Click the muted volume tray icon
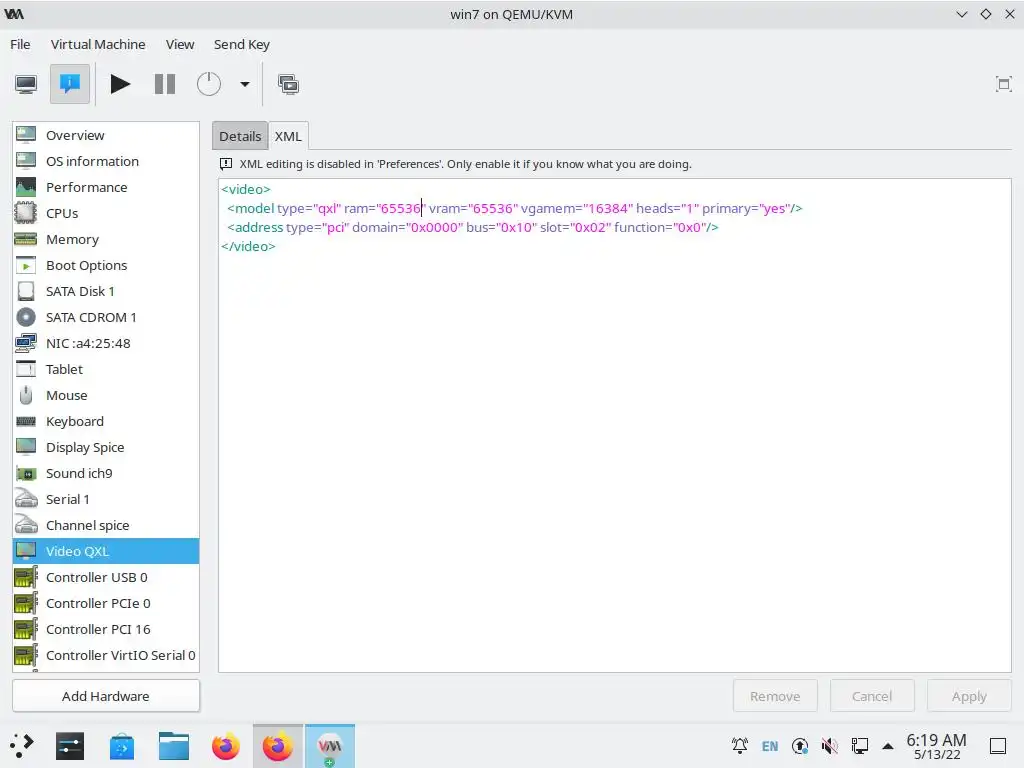The width and height of the screenshot is (1024, 768). (830, 746)
